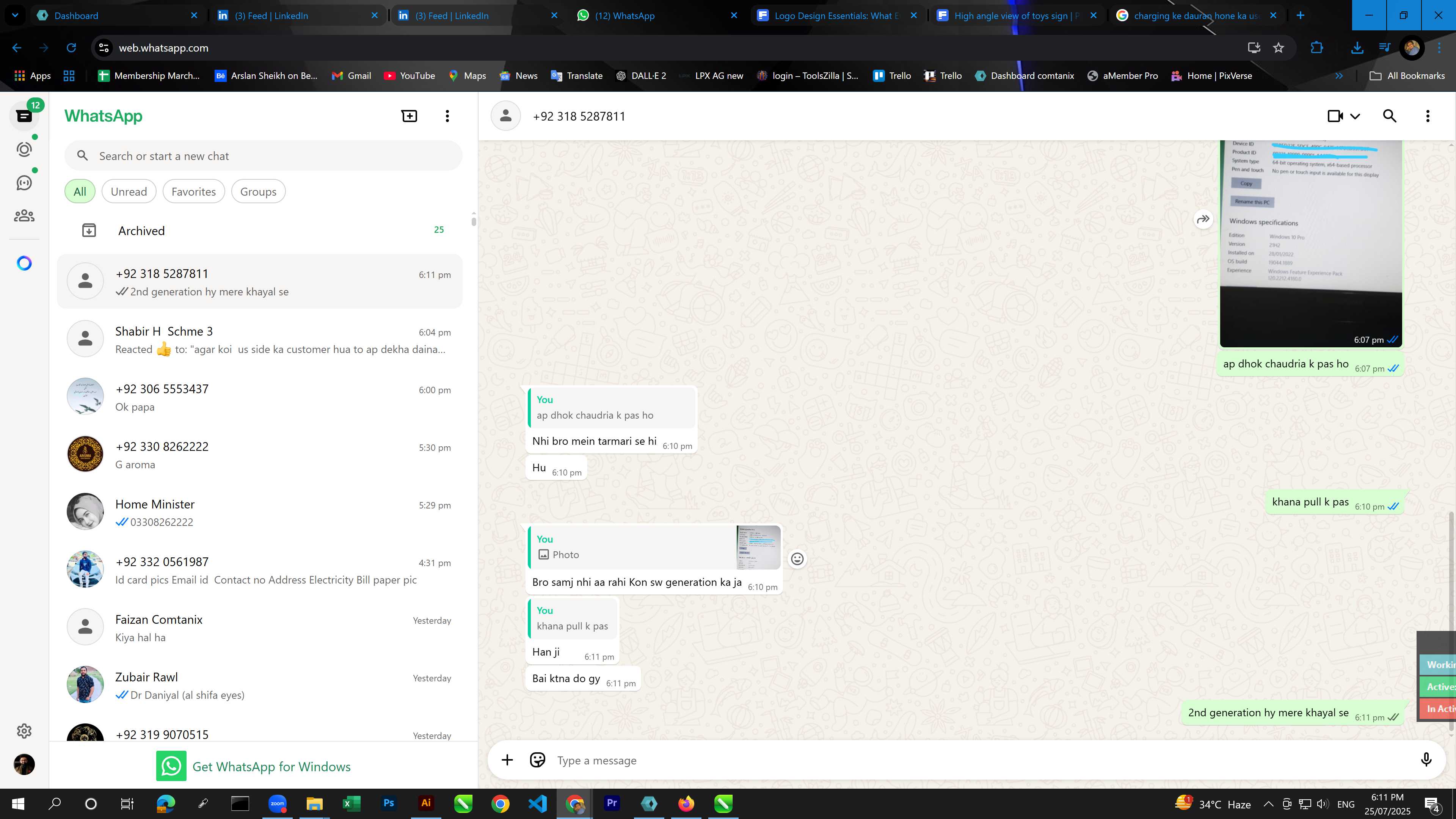Reload the WhatsApp page

71,48
